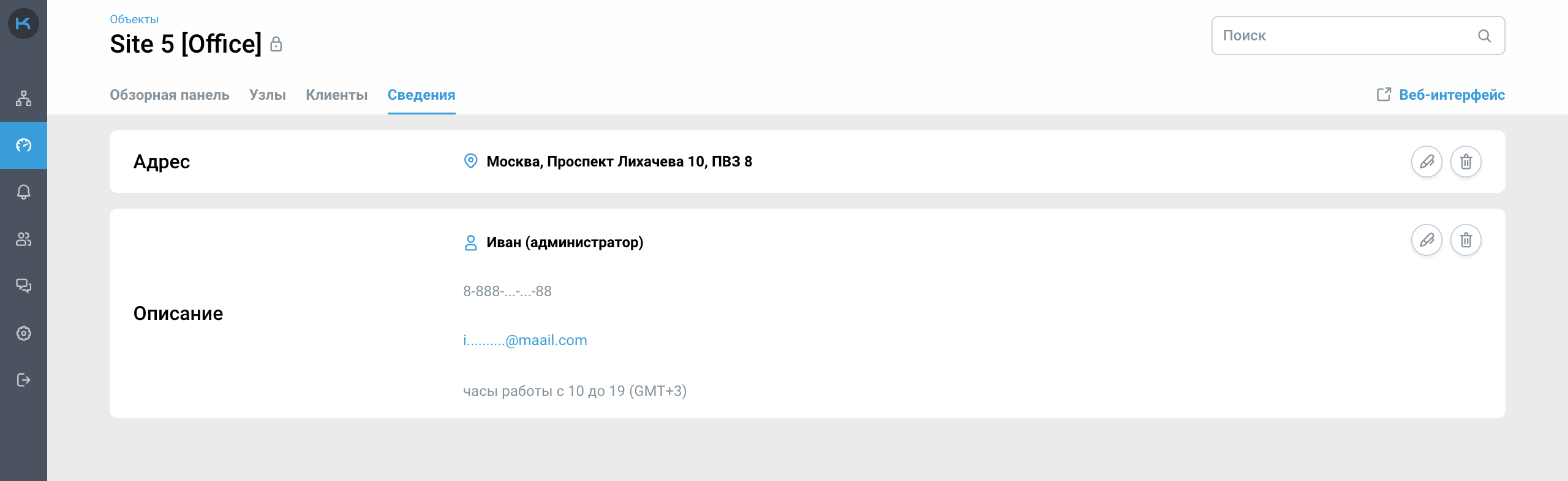This screenshot has width=1568, height=481.
Task: Click the K logo in sidebar
Action: click(23, 24)
